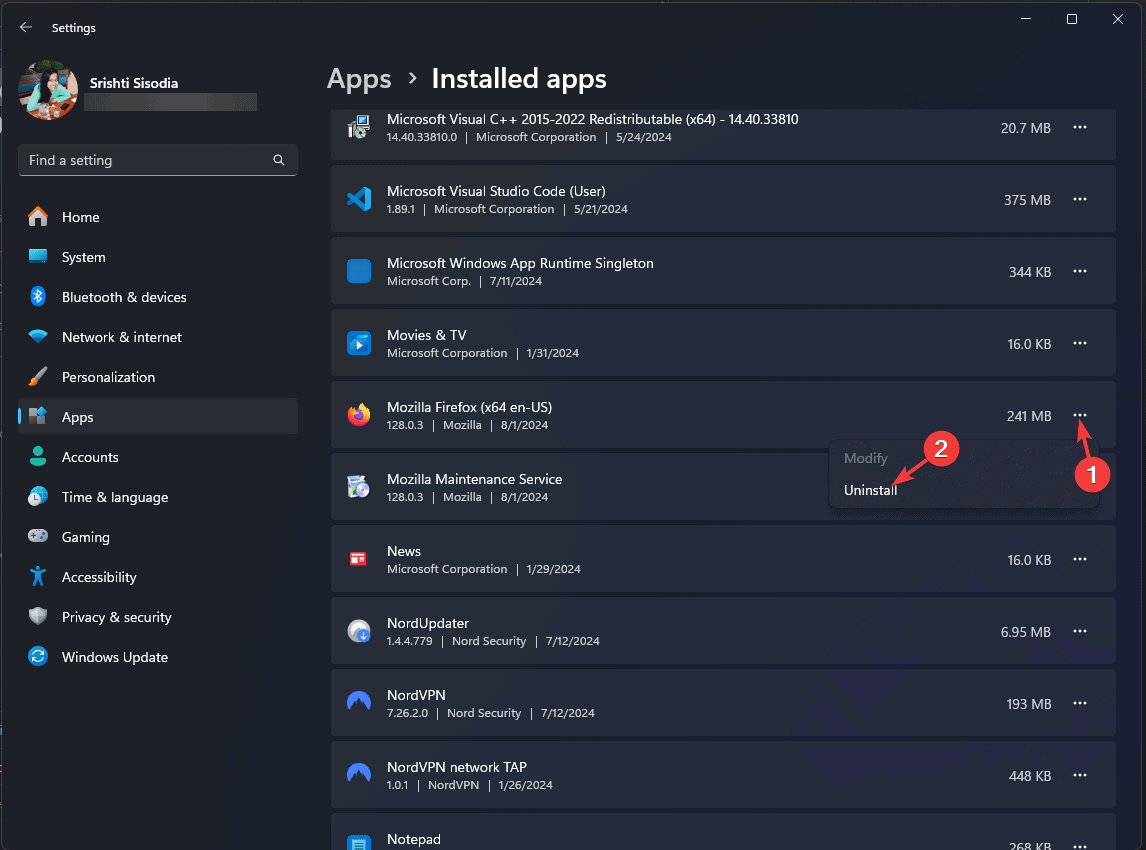This screenshot has height=850, width=1146.
Task: Click the search magnifier icon
Action: click(x=278, y=160)
